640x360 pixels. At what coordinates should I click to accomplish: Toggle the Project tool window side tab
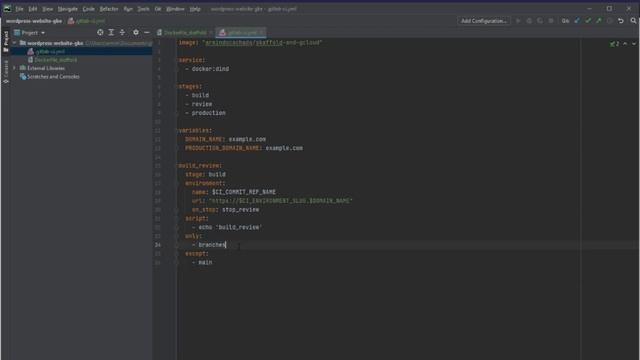pos(5,41)
